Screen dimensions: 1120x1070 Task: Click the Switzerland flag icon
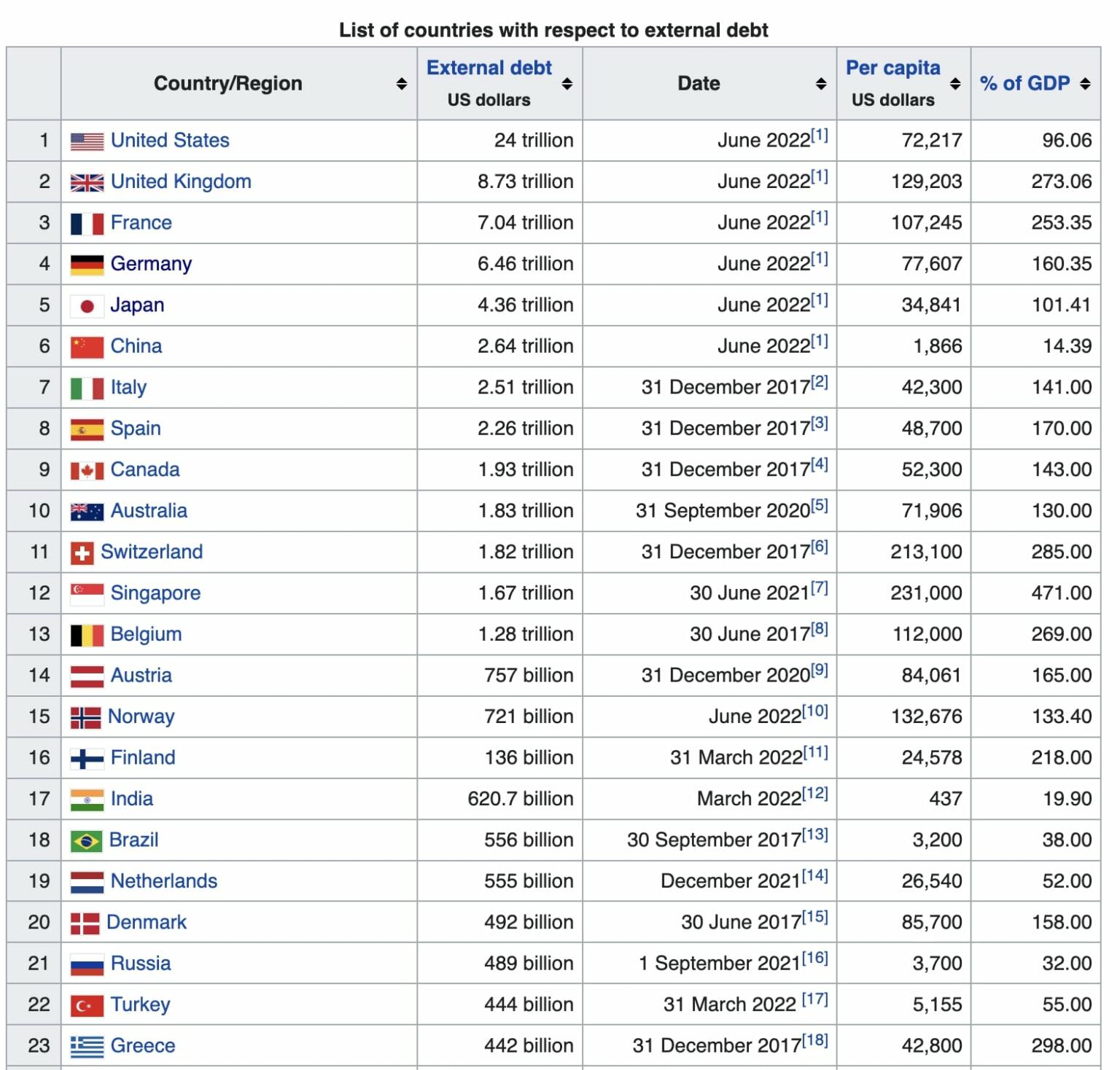[82, 553]
